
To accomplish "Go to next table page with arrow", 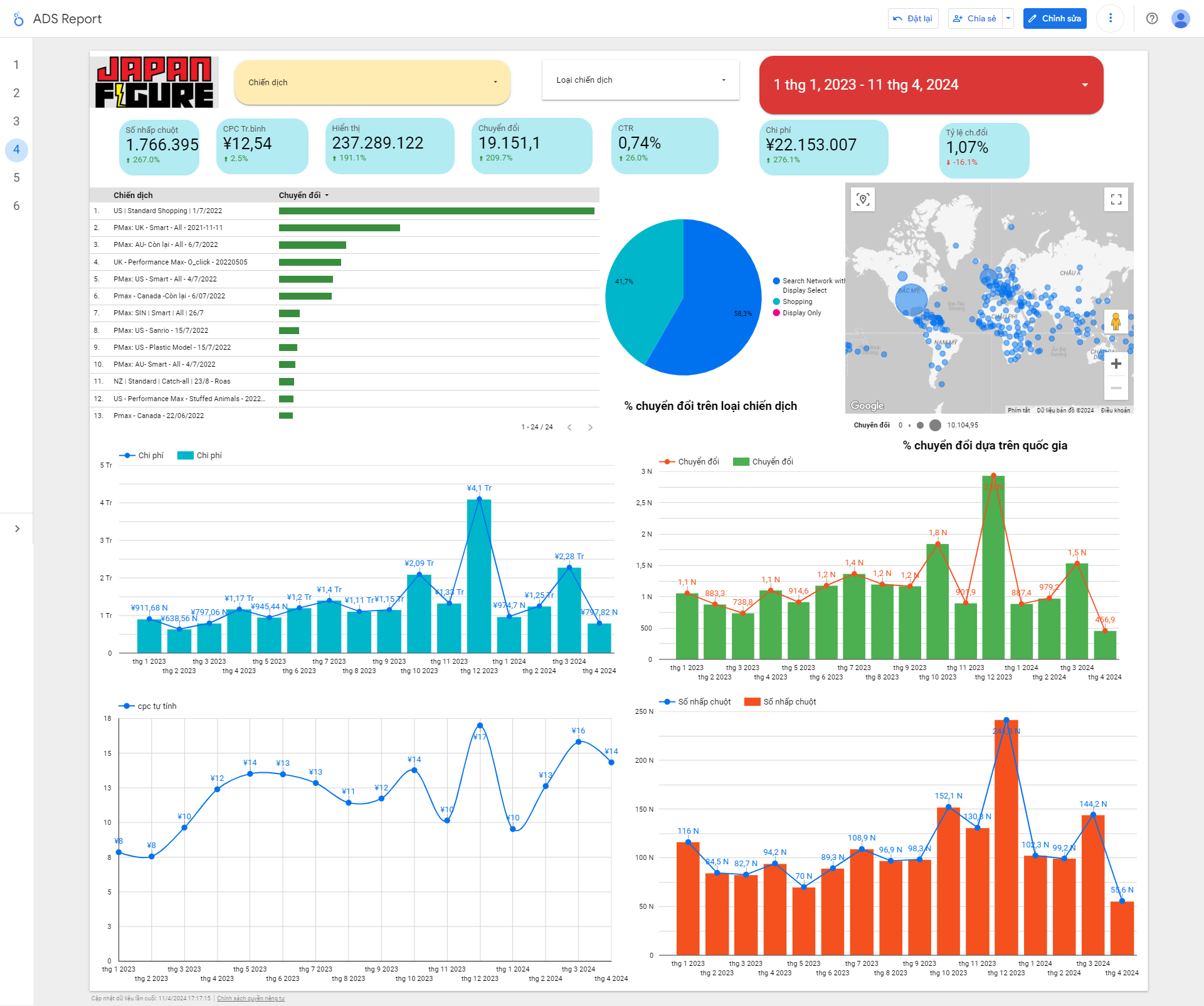I will tap(590, 427).
